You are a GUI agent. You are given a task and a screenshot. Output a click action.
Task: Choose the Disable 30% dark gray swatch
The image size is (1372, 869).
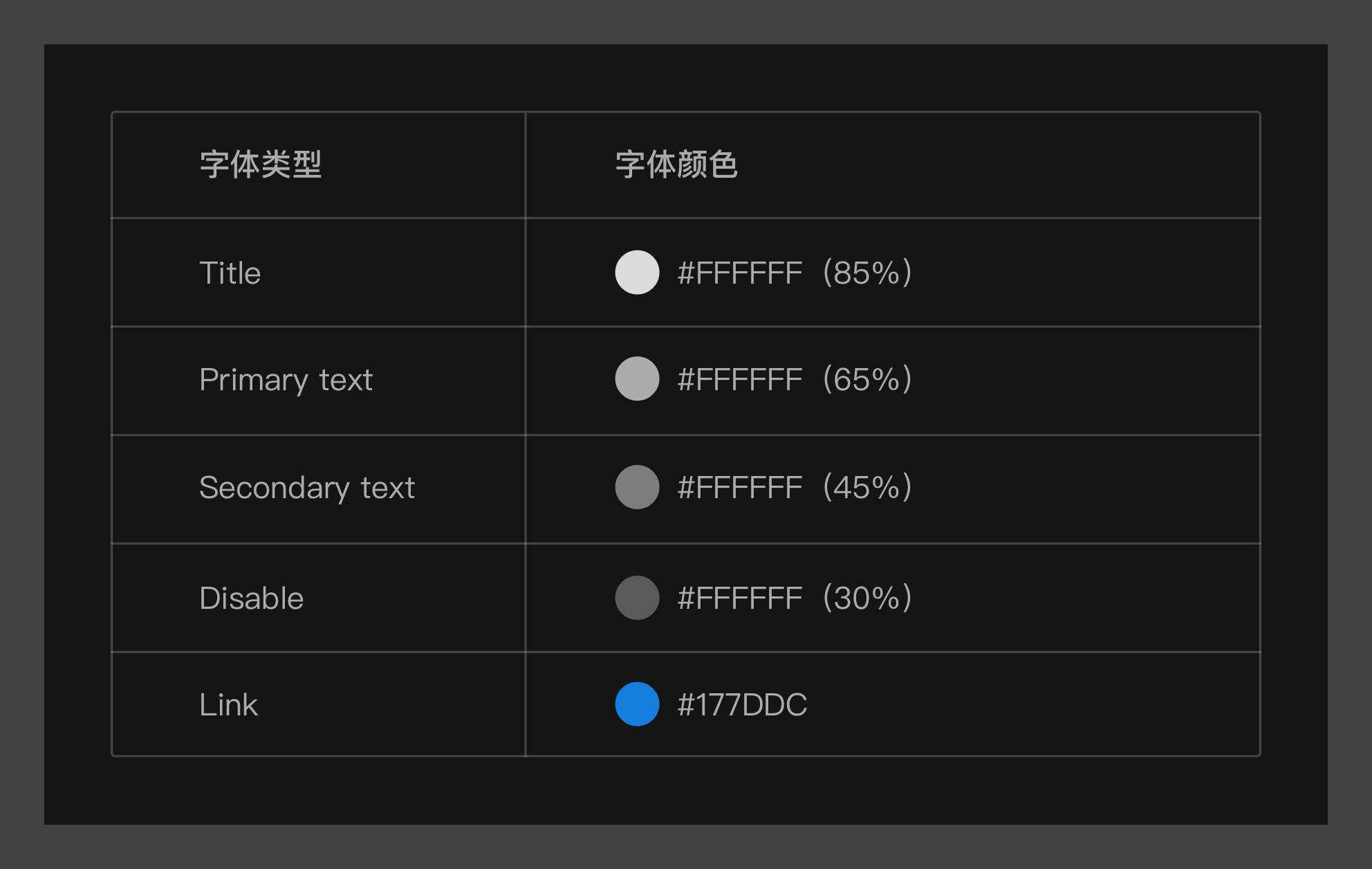(x=637, y=598)
